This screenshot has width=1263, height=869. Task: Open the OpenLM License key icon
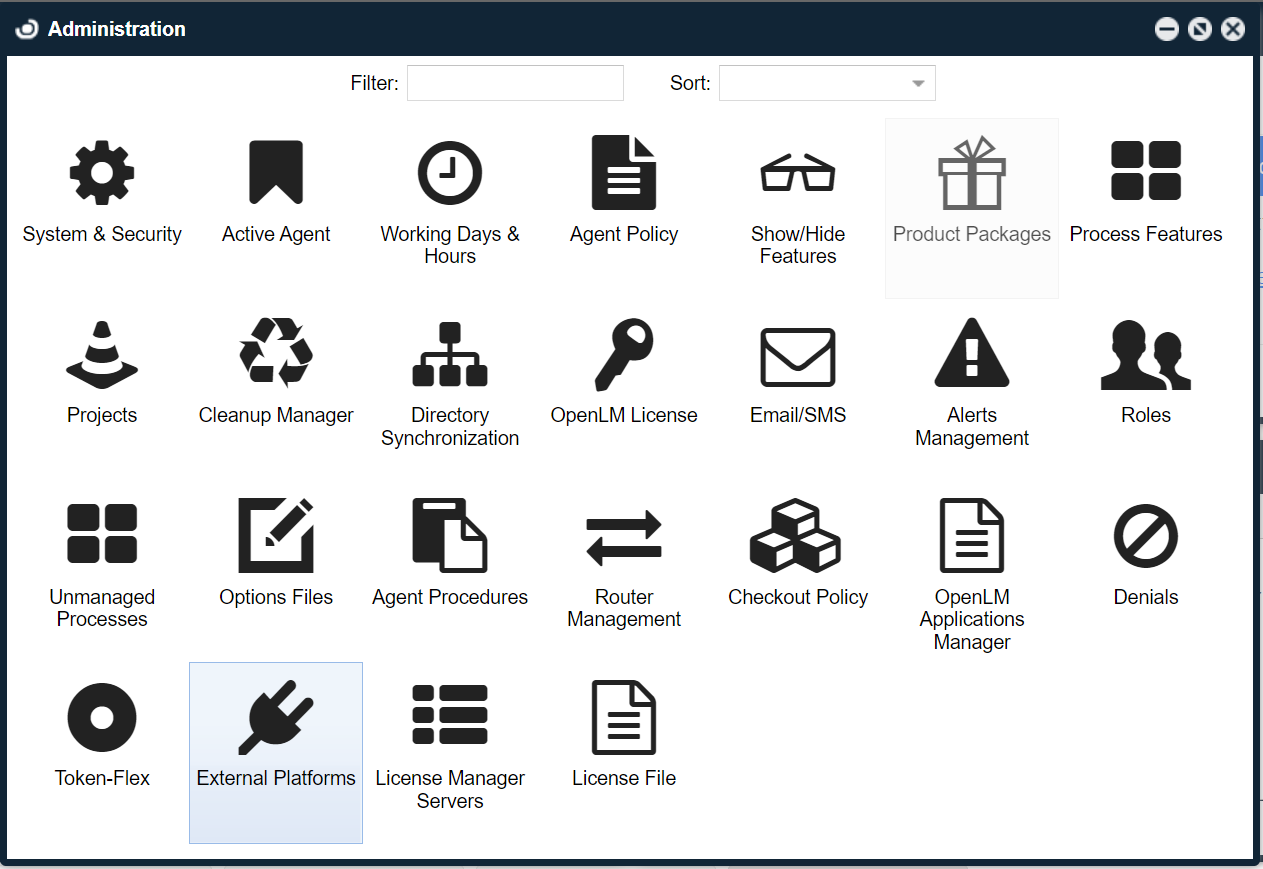[624, 354]
